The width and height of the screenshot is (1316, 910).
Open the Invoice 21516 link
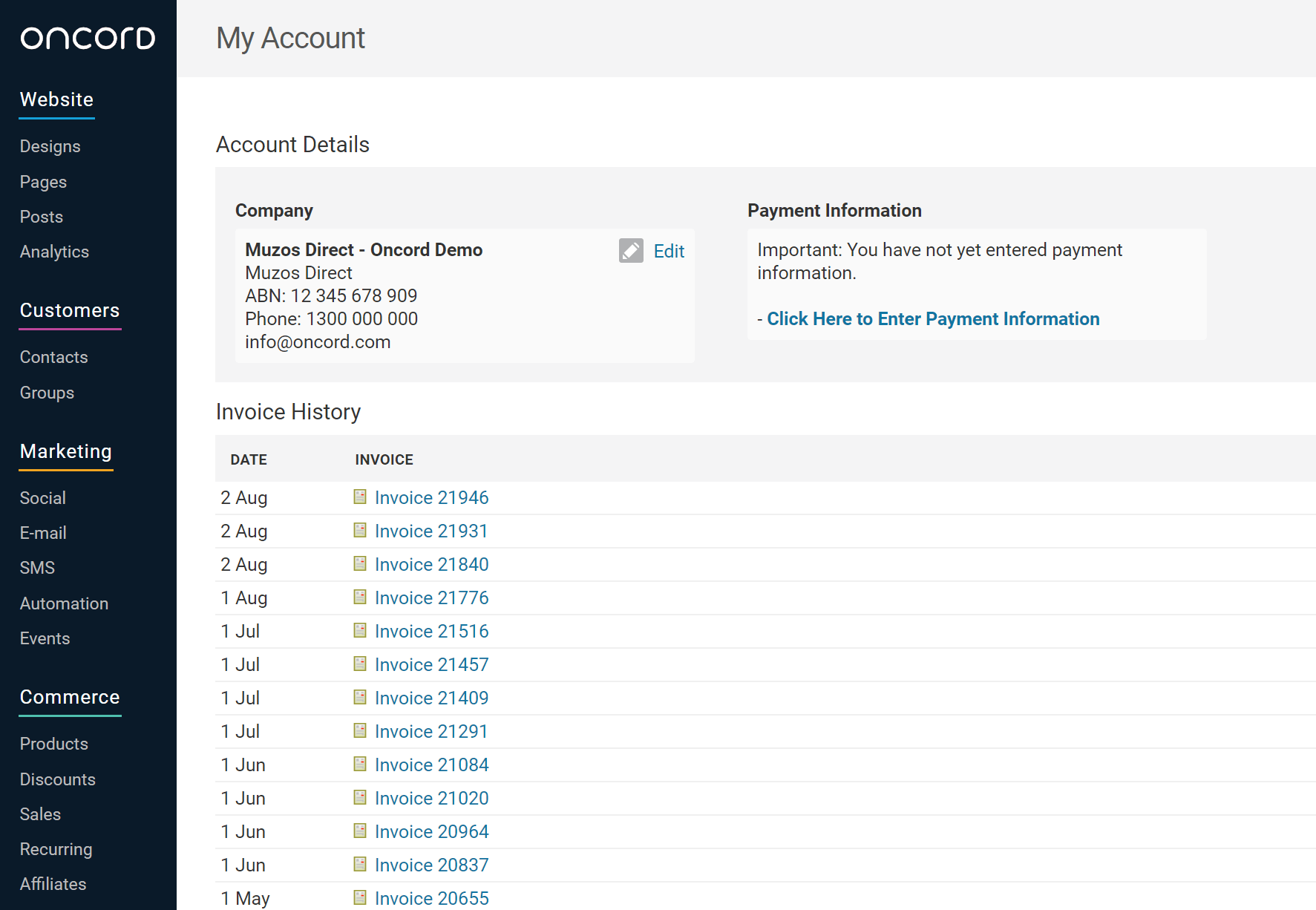[x=431, y=631]
